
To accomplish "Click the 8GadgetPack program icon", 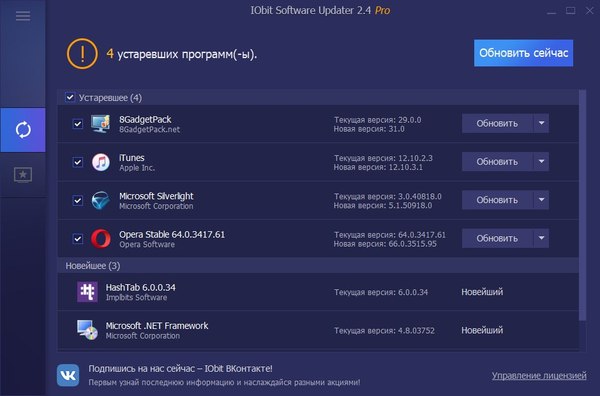I will [x=101, y=124].
